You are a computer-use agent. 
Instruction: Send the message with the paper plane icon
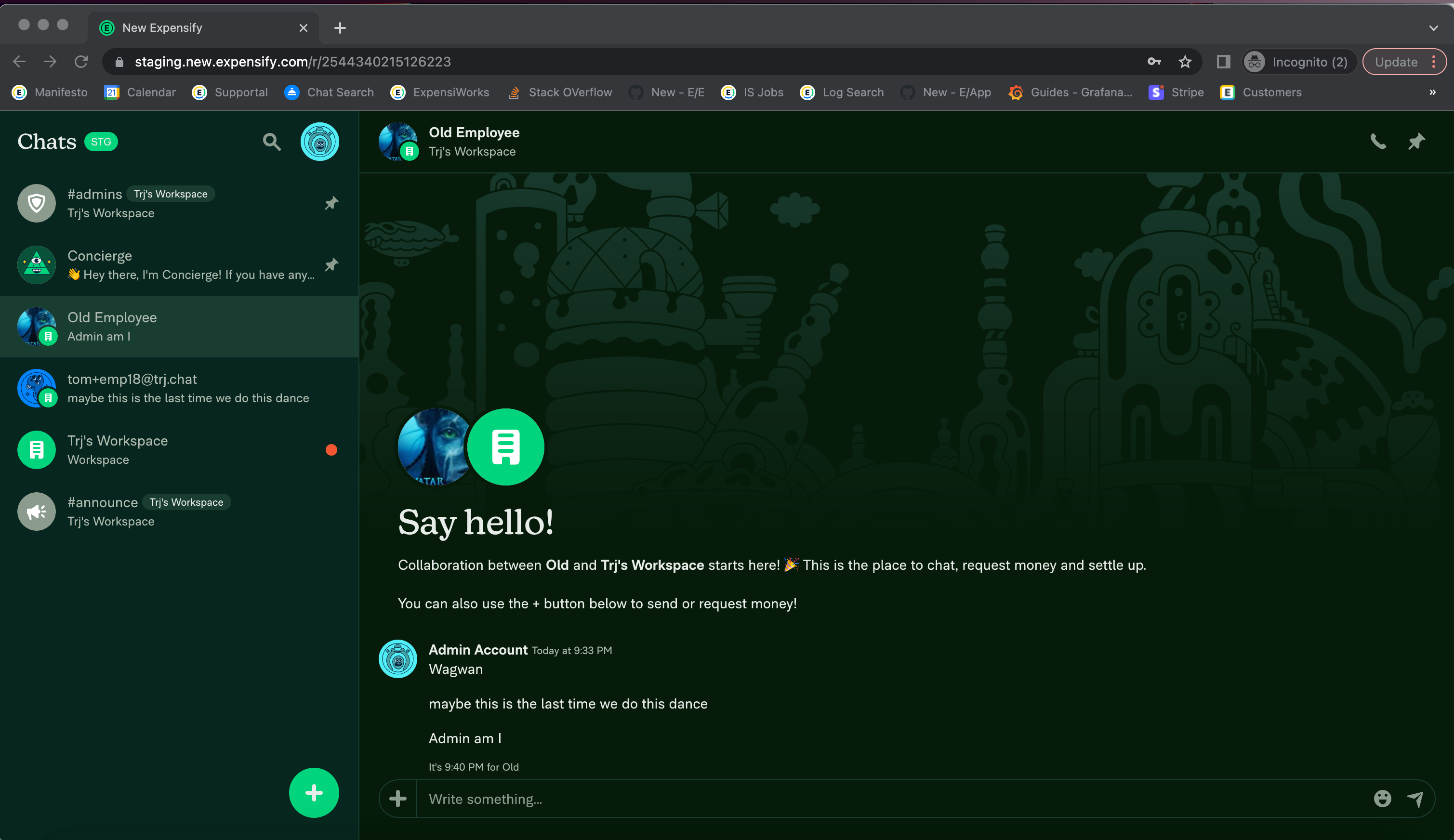click(x=1415, y=799)
